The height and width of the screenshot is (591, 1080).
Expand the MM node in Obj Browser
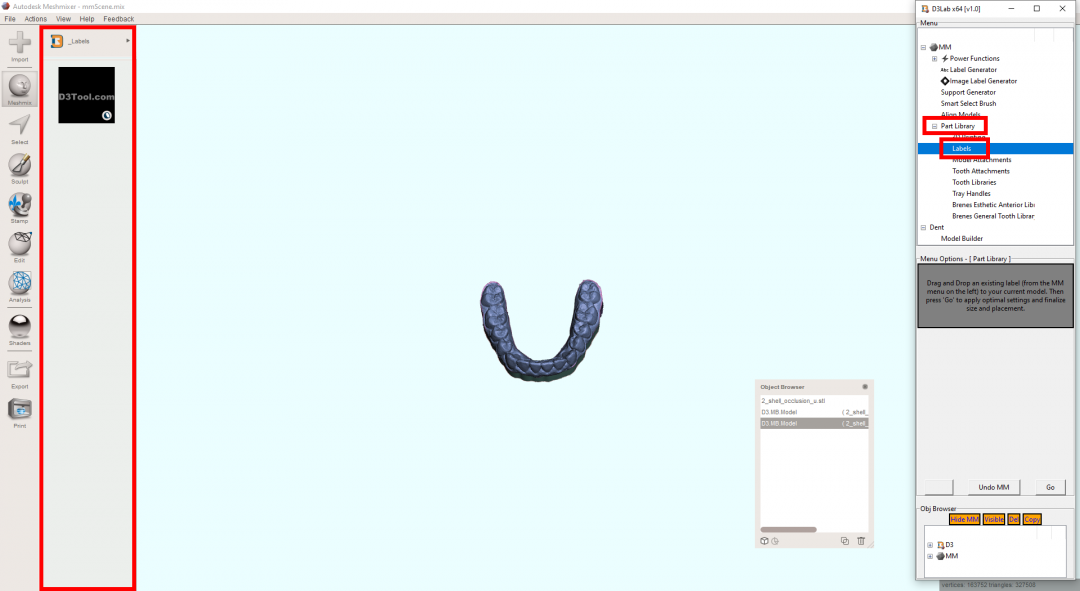[929, 555]
